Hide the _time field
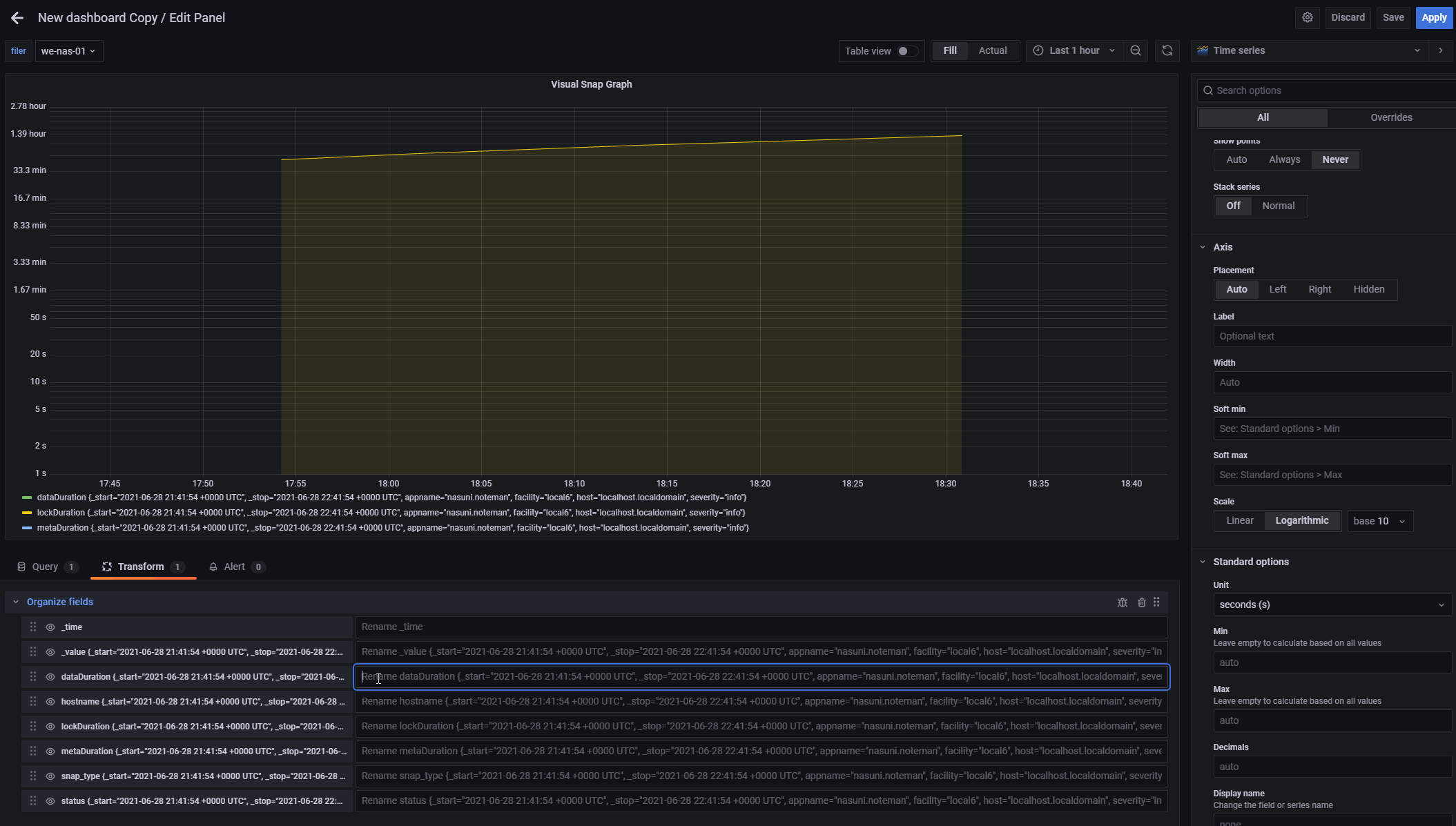The width and height of the screenshot is (1456, 826). tap(49, 627)
